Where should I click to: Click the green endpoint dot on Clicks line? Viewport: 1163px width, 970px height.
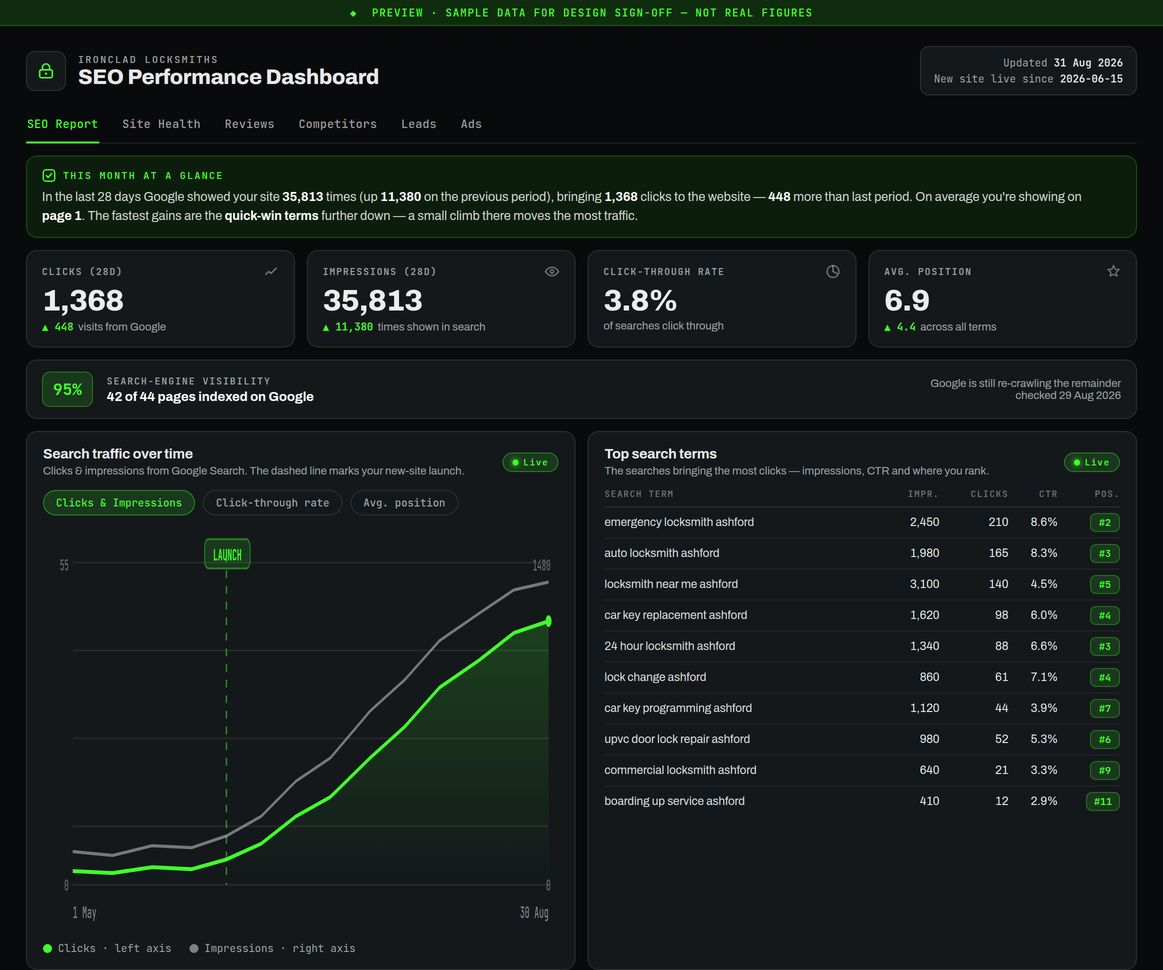click(548, 621)
